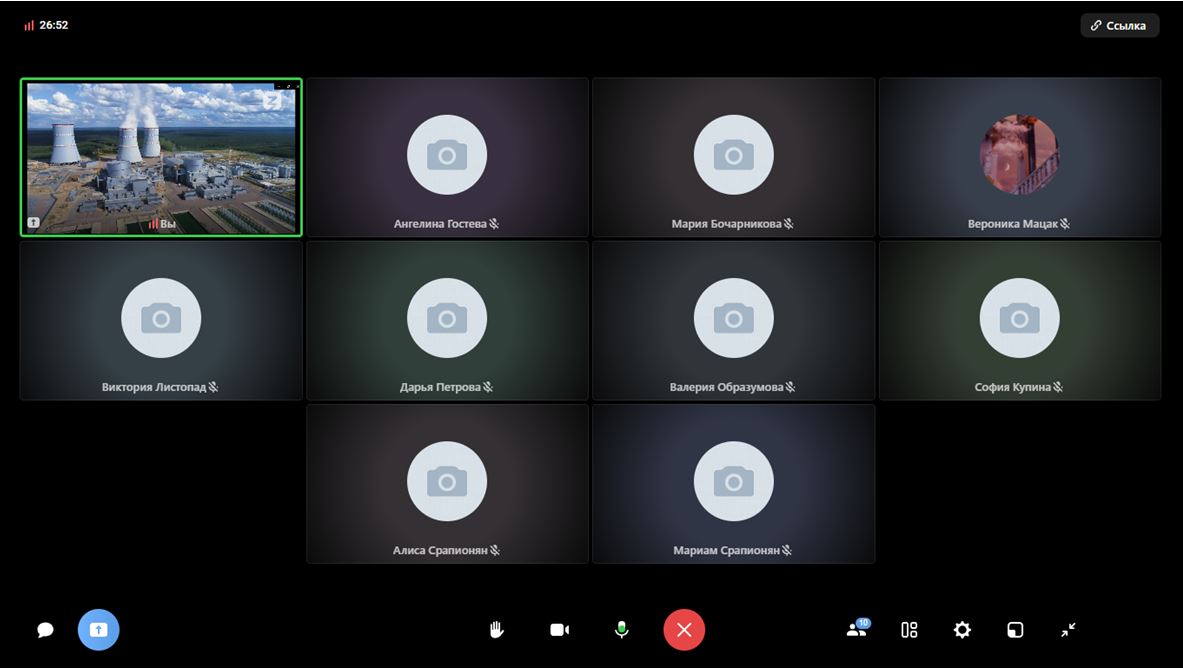This screenshot has height=669, width=1183.
Task: Select Мариам Срапионян's camera placeholder
Action: point(733,481)
